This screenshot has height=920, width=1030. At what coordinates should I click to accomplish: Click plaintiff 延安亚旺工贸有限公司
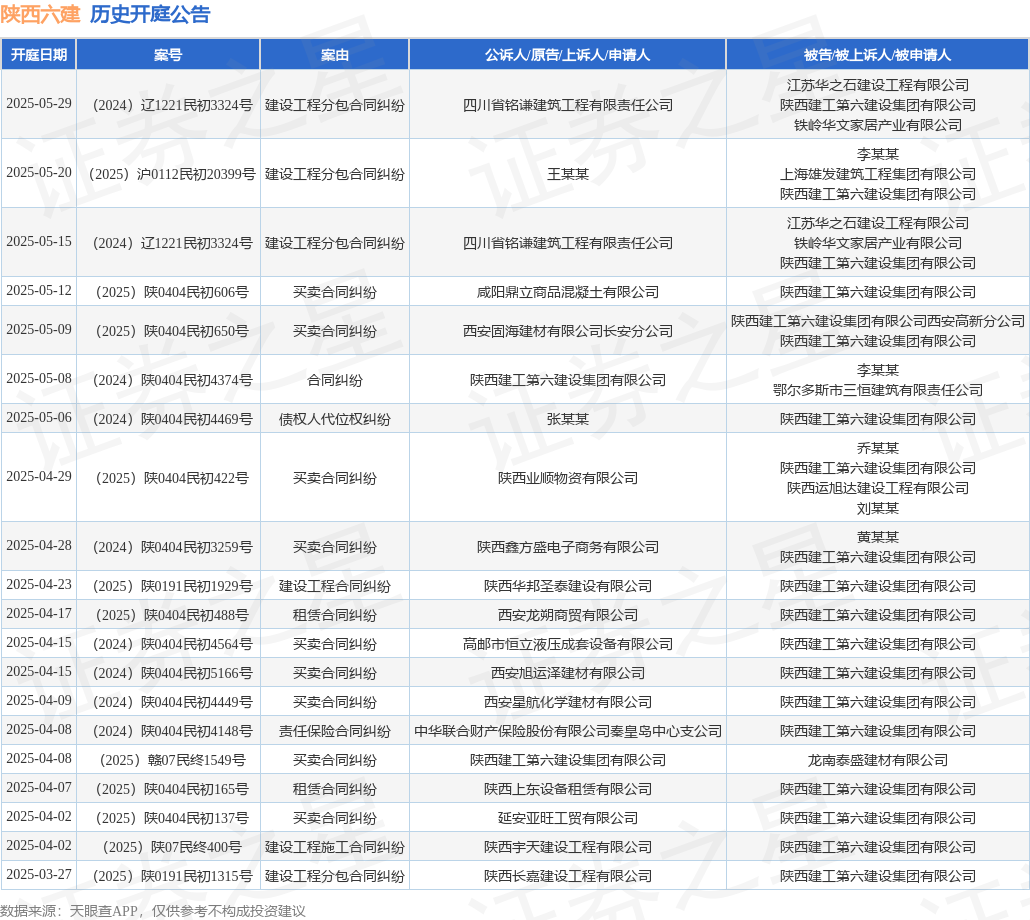click(568, 818)
